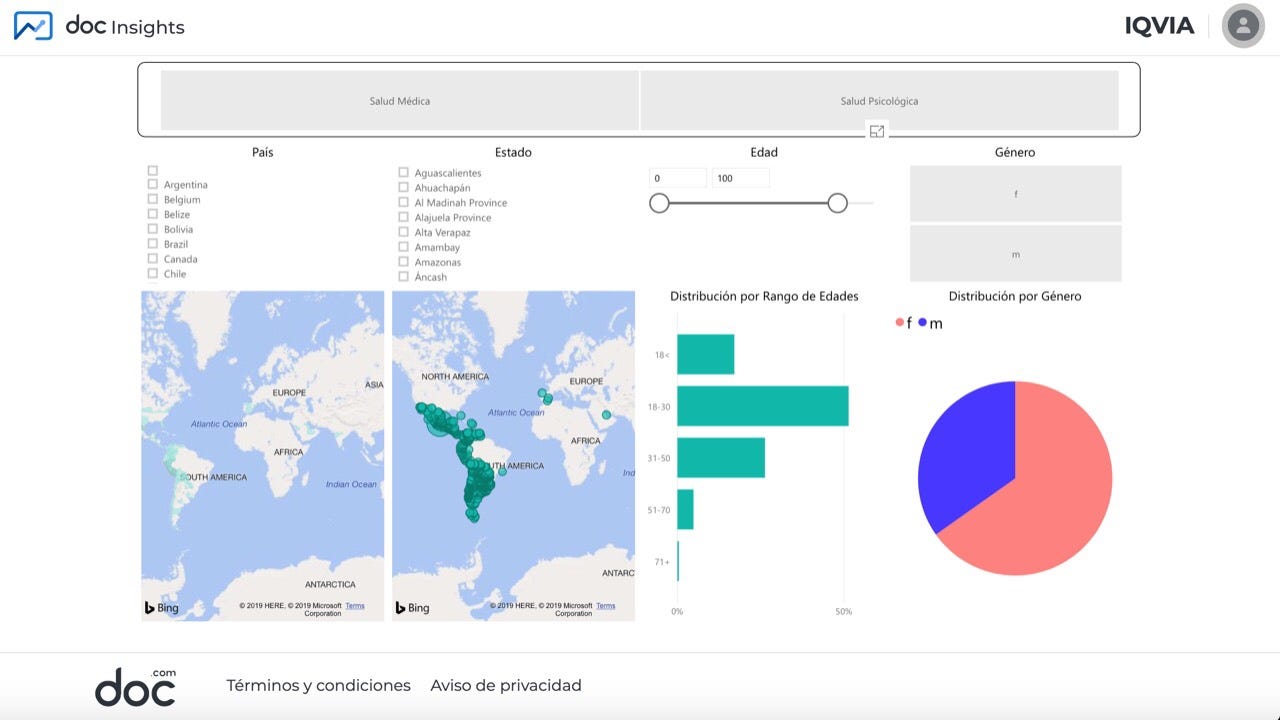Image resolution: width=1280 pixels, height=720 pixels.
Task: Click the IQVIA brand text in header
Action: click(1160, 26)
